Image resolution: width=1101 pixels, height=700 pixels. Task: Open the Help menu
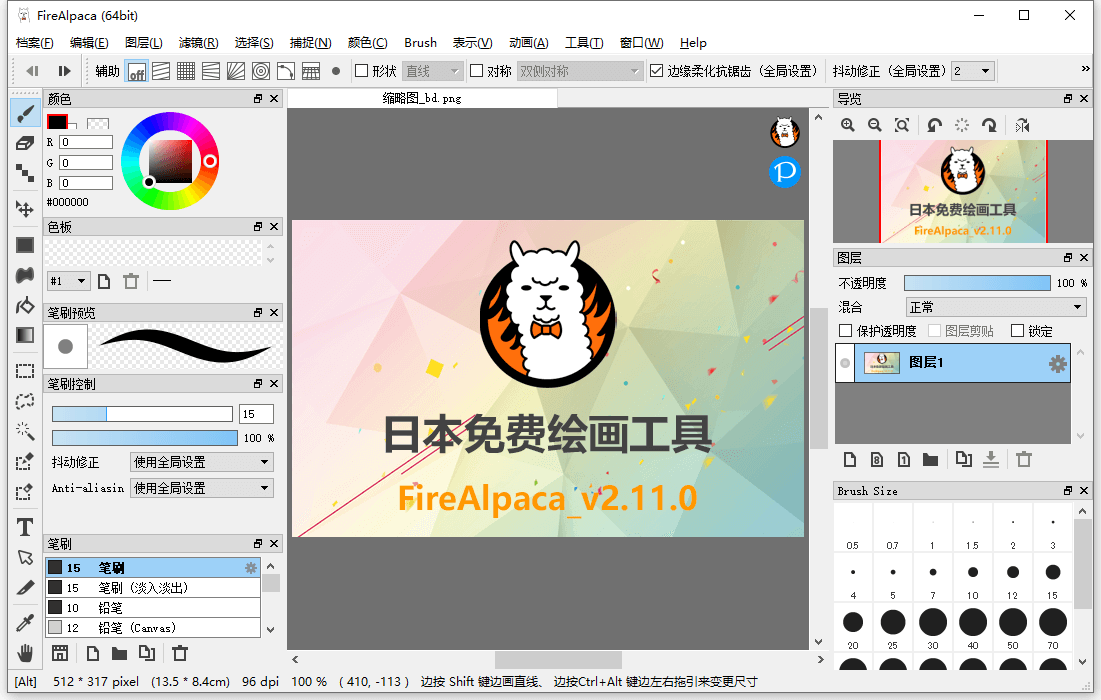[x=693, y=43]
